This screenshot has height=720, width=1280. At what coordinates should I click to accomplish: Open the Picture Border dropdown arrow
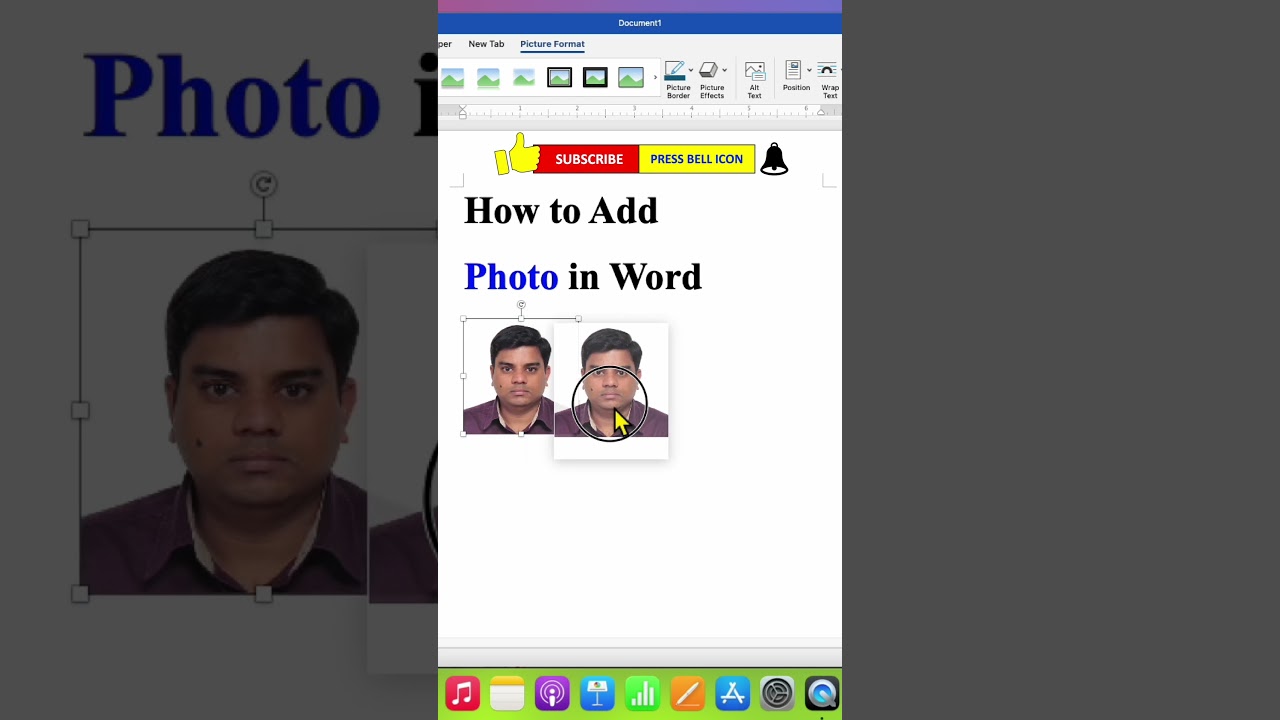tap(691, 70)
